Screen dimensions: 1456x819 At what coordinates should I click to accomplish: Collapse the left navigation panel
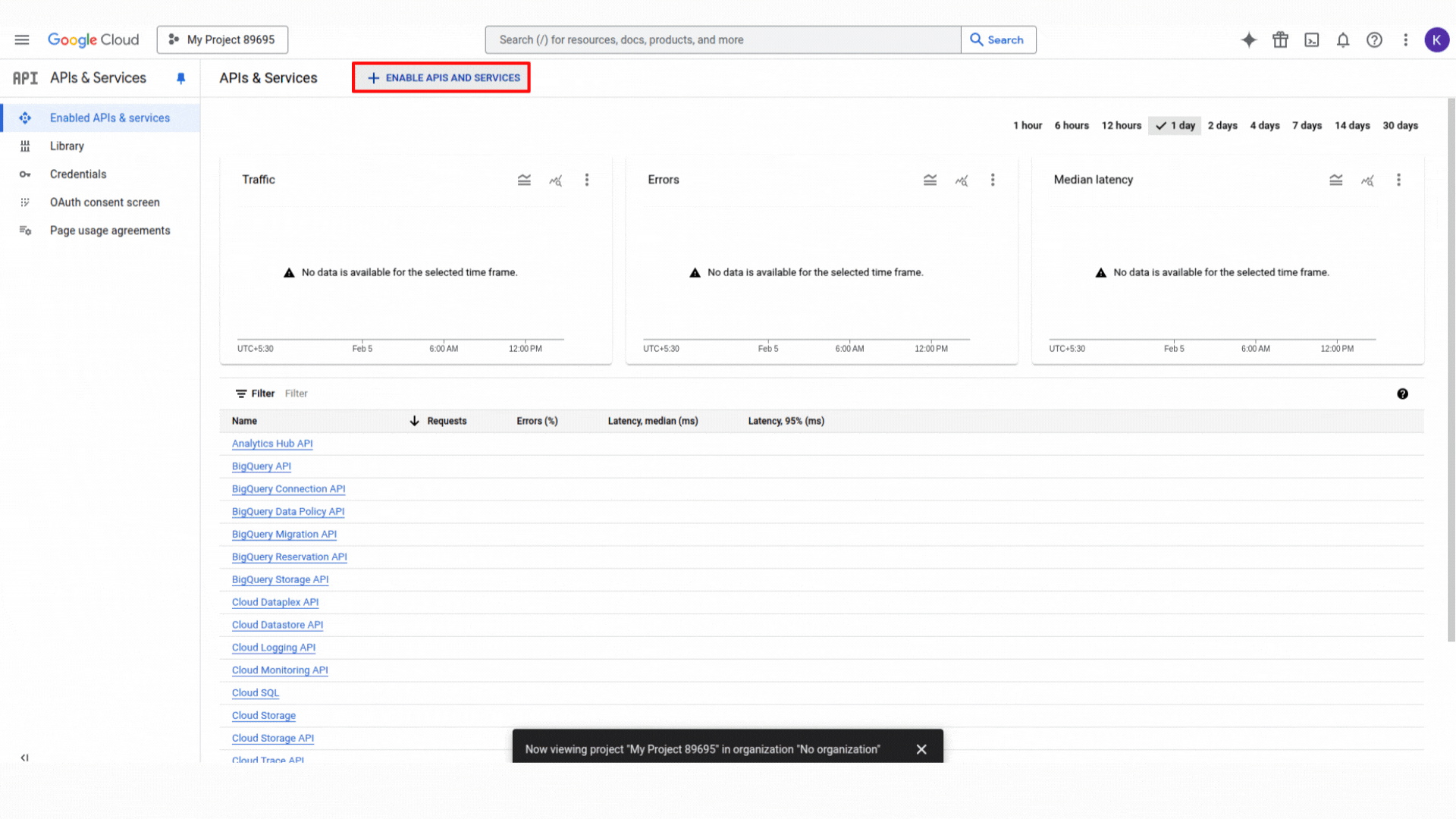pyautogui.click(x=25, y=758)
